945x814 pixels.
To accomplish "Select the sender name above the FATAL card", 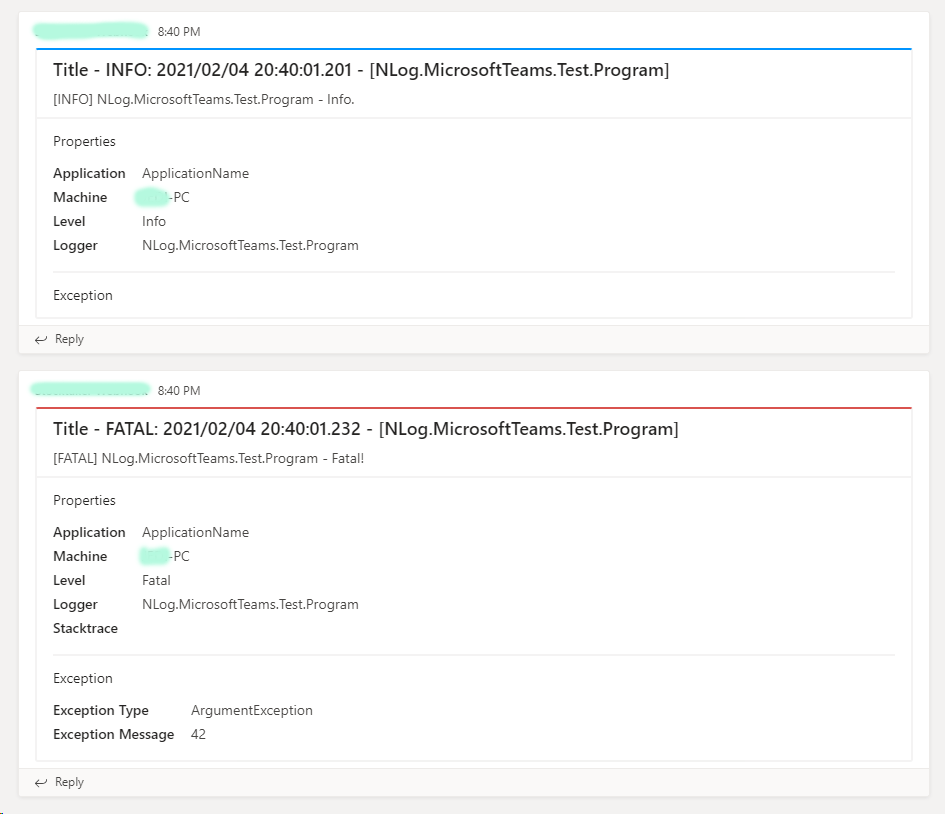I will tap(90, 390).
